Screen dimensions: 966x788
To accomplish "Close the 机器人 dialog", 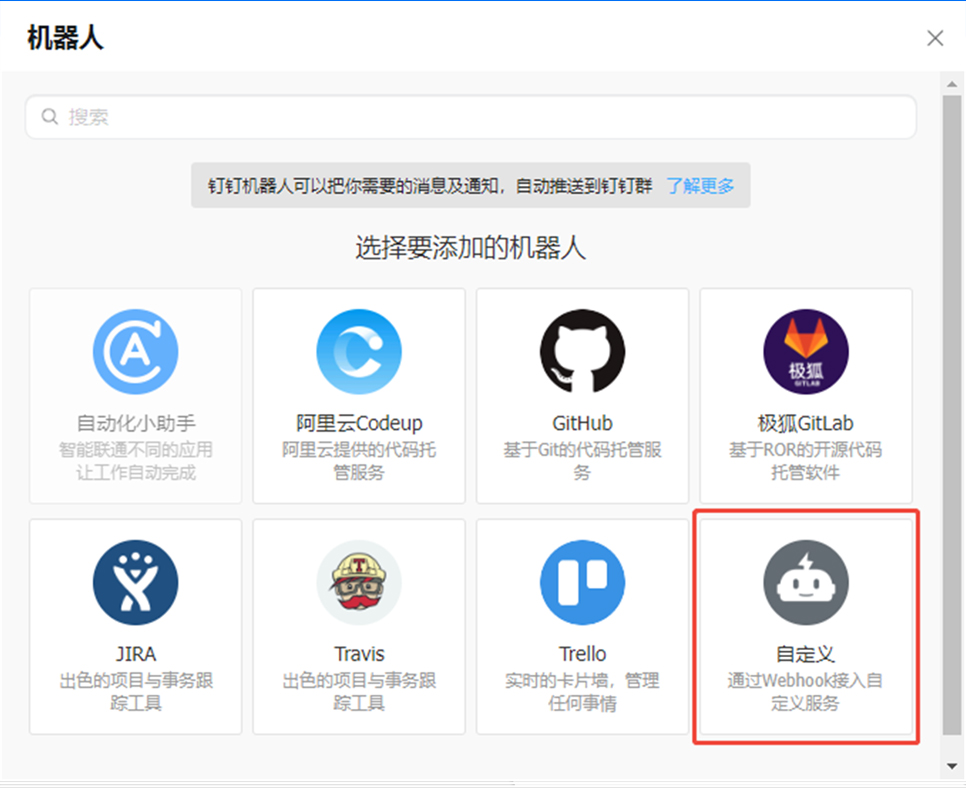I will (x=935, y=38).
